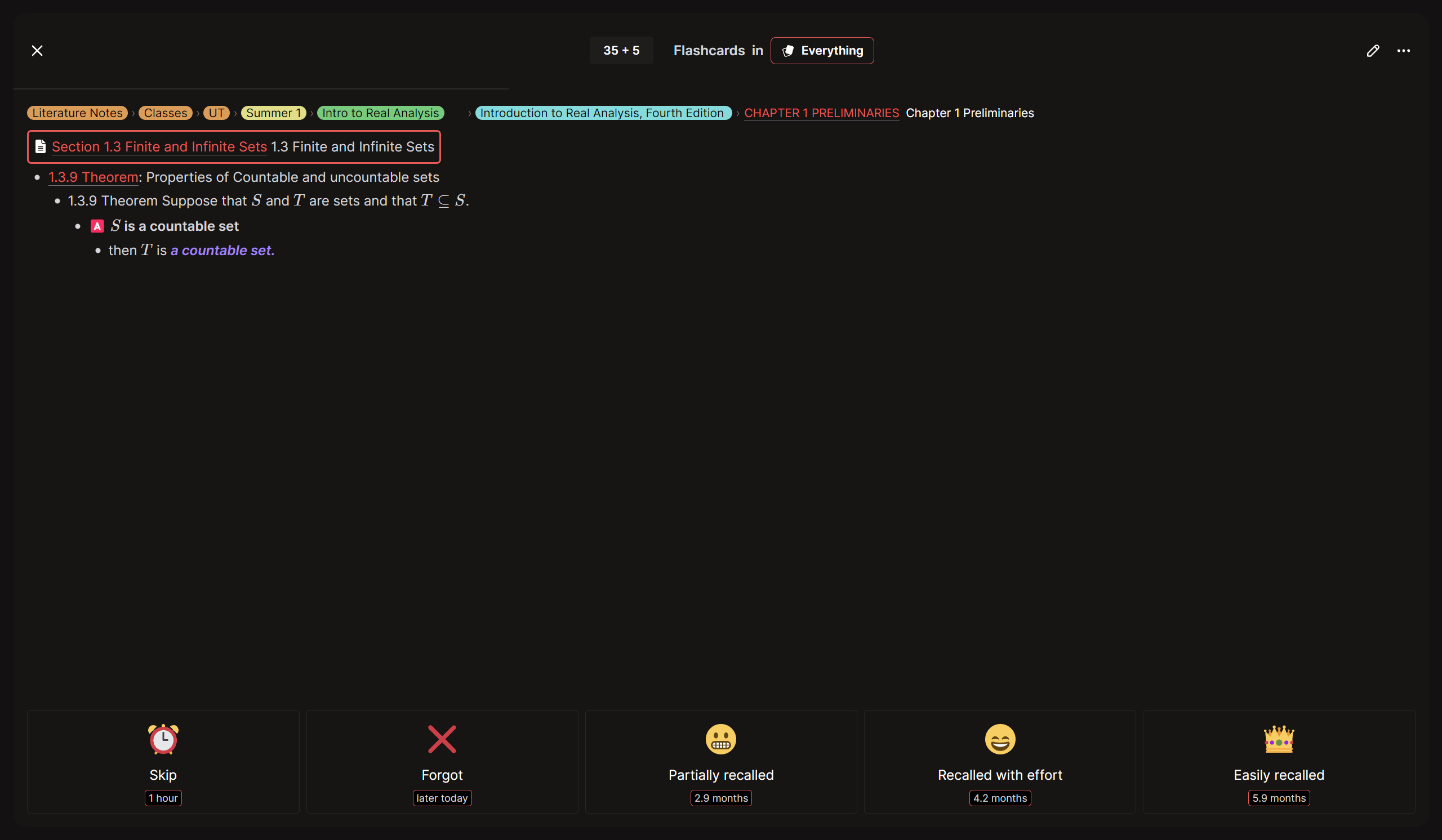Click the crown icon above Easily recalled
Image resolution: width=1442 pixels, height=840 pixels.
pos(1278,739)
